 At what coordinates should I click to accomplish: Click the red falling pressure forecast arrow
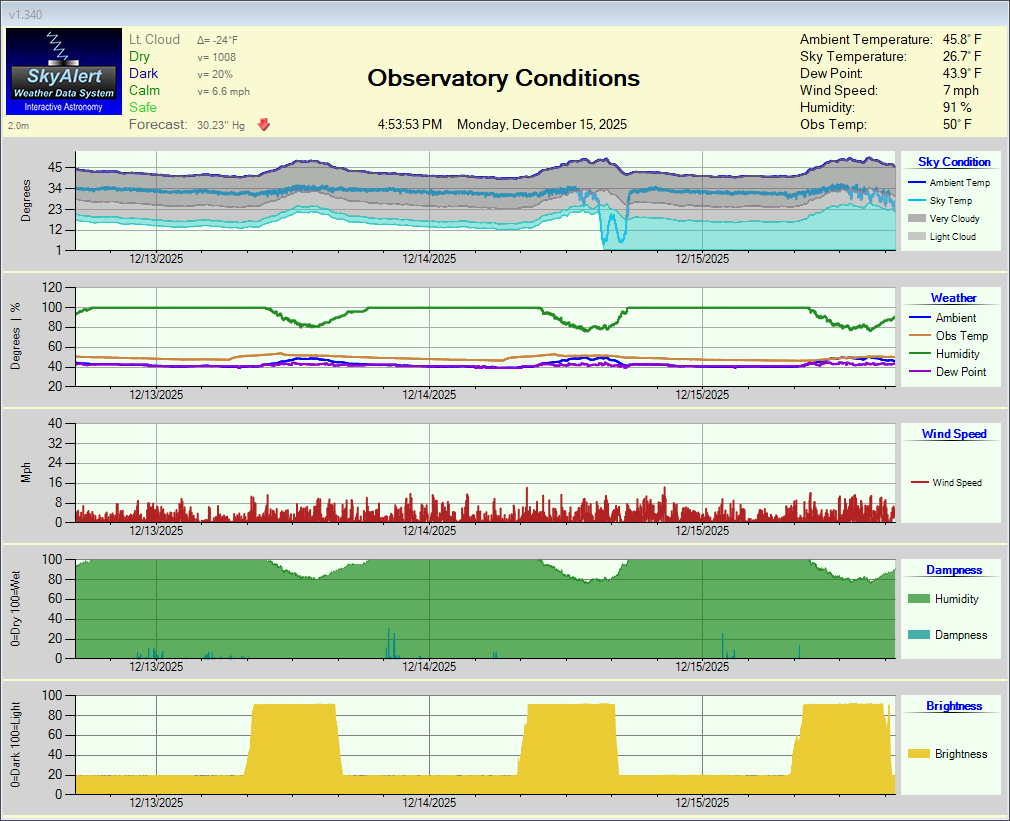pos(264,125)
